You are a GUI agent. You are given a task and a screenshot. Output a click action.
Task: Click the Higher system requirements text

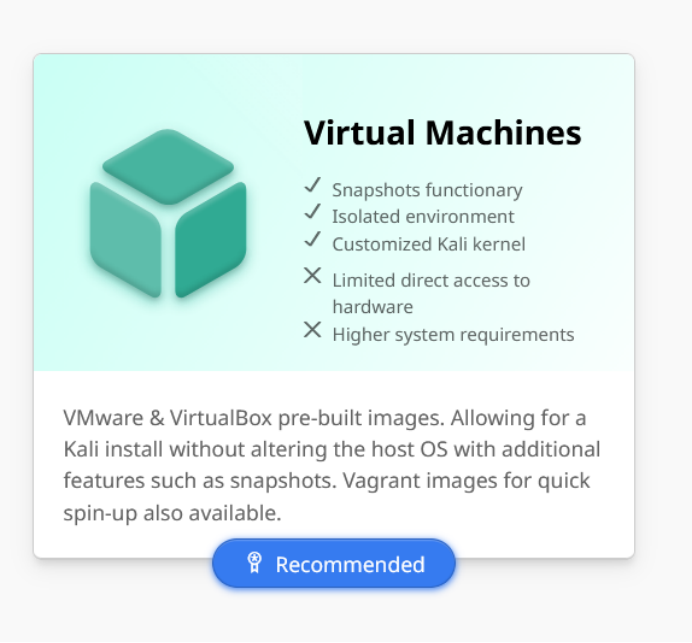click(x=453, y=335)
